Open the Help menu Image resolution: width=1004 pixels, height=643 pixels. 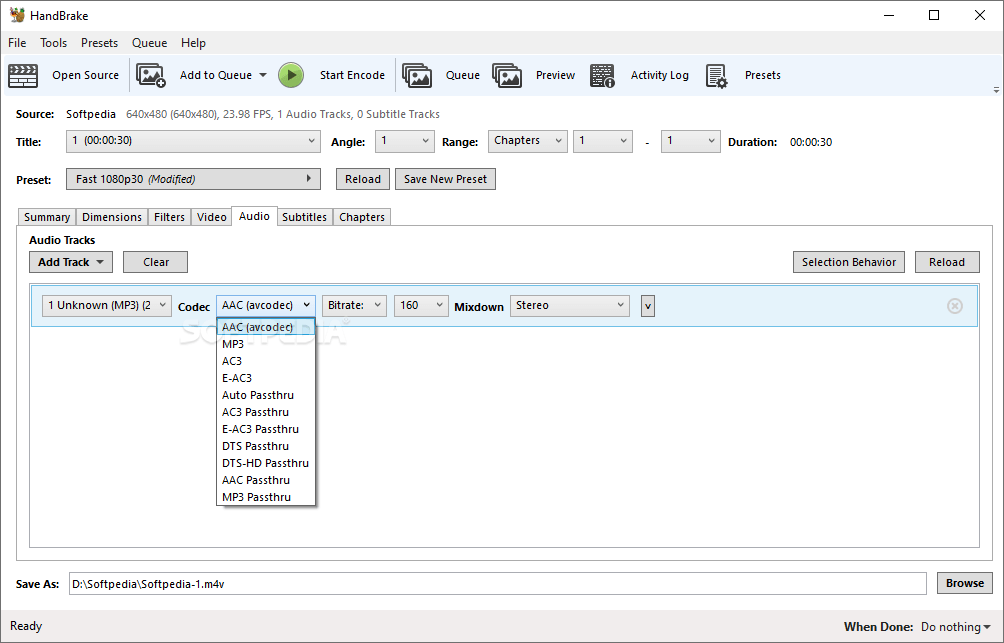pyautogui.click(x=193, y=43)
